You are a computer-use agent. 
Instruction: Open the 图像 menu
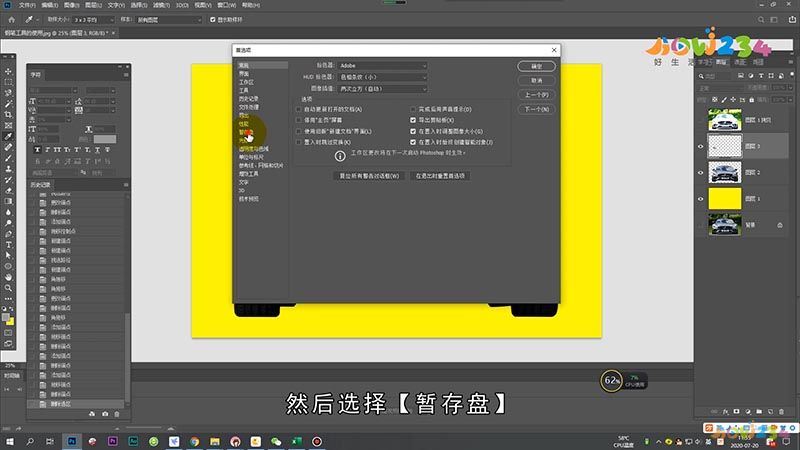71,5
